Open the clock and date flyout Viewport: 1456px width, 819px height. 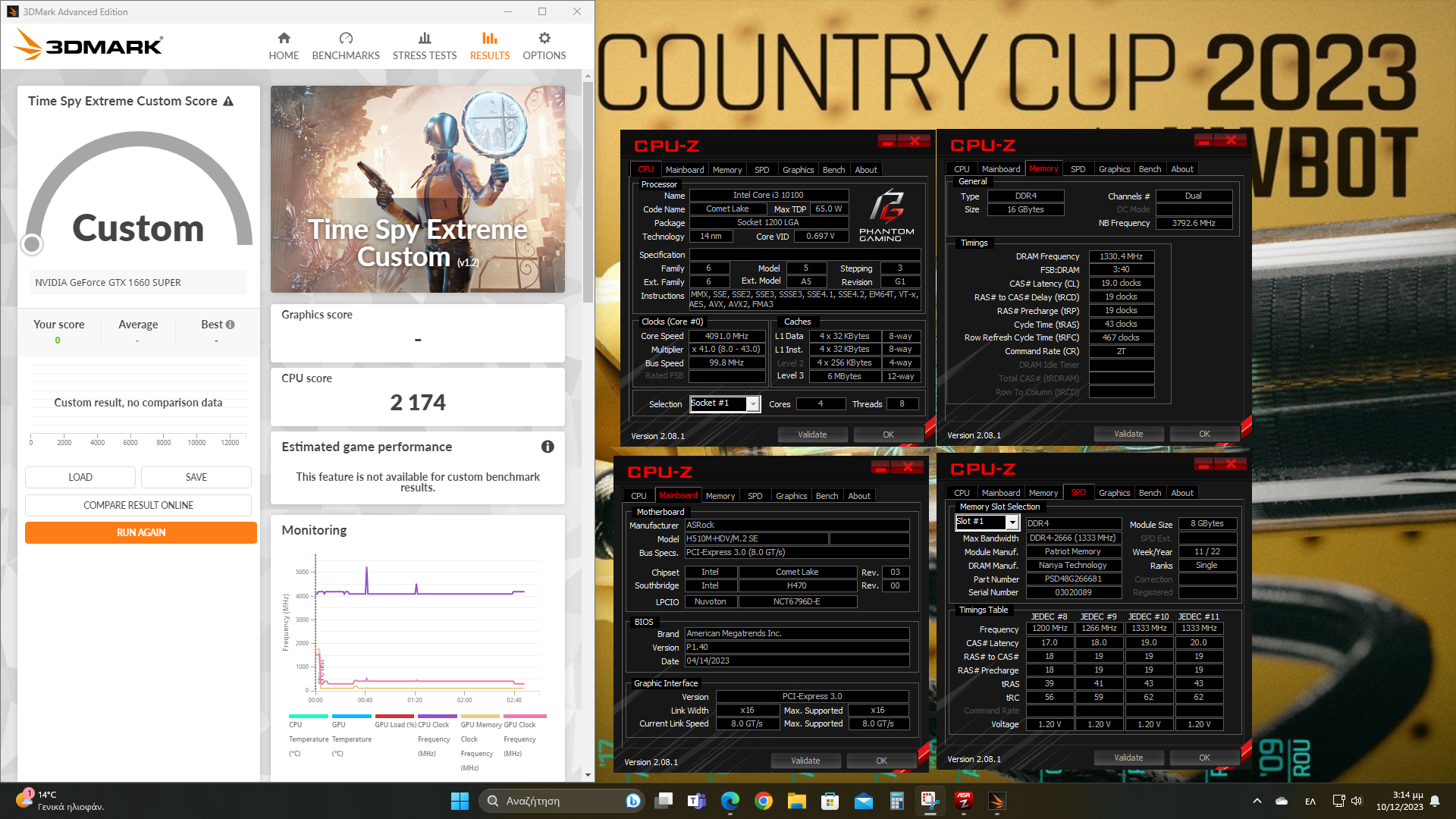[1401, 801]
